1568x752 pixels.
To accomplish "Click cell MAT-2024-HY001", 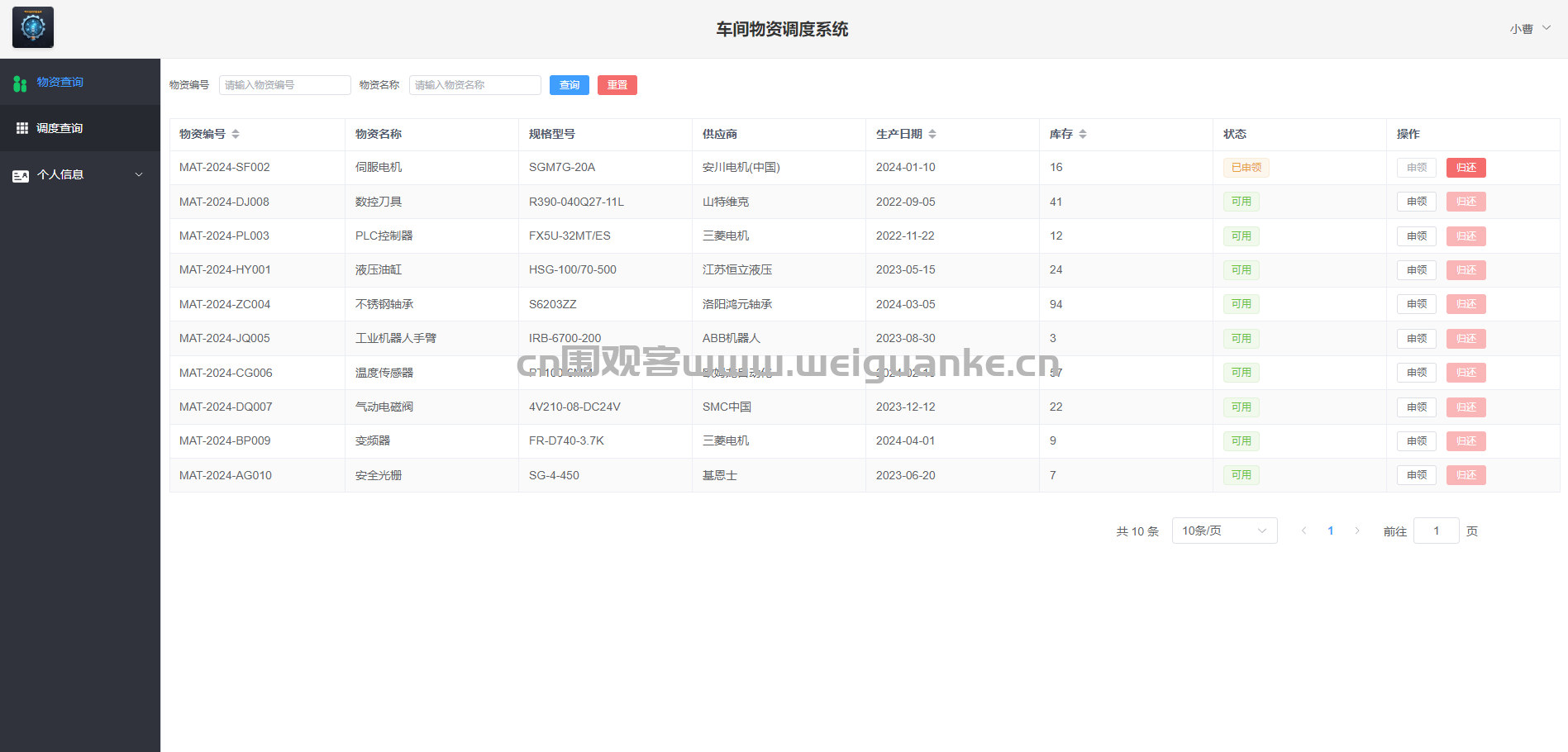I will [225, 270].
